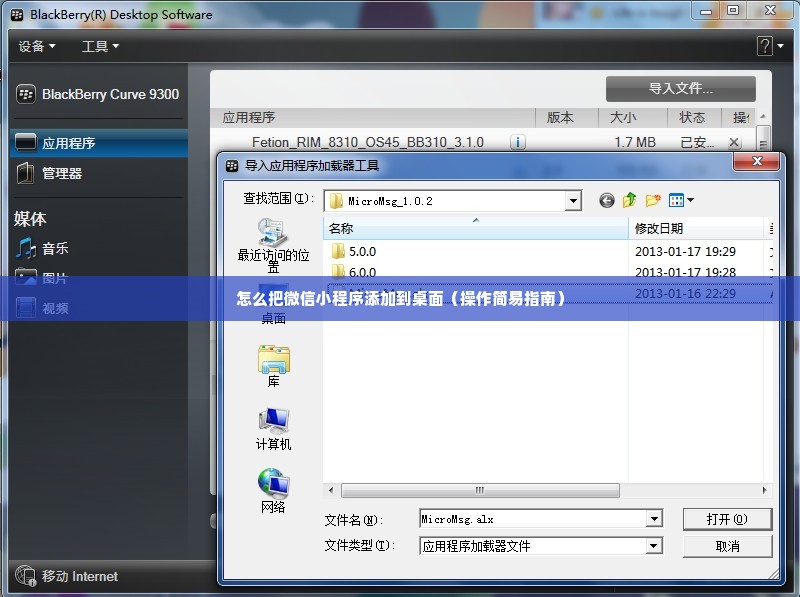Open the 设备 menu
Screen dimensions: 800x597
(37, 46)
